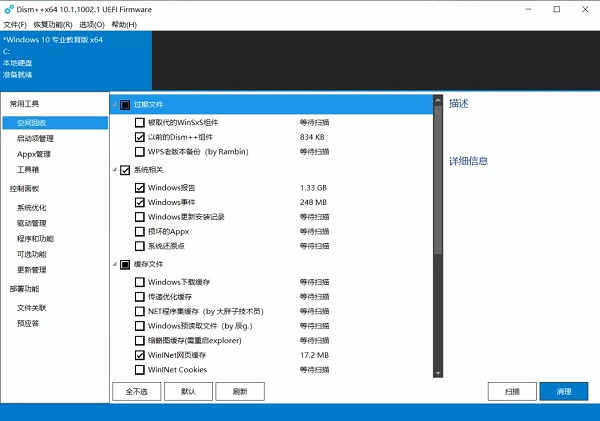Check WinINet Cookies checkbox
The width and height of the screenshot is (600, 421).
140,369
